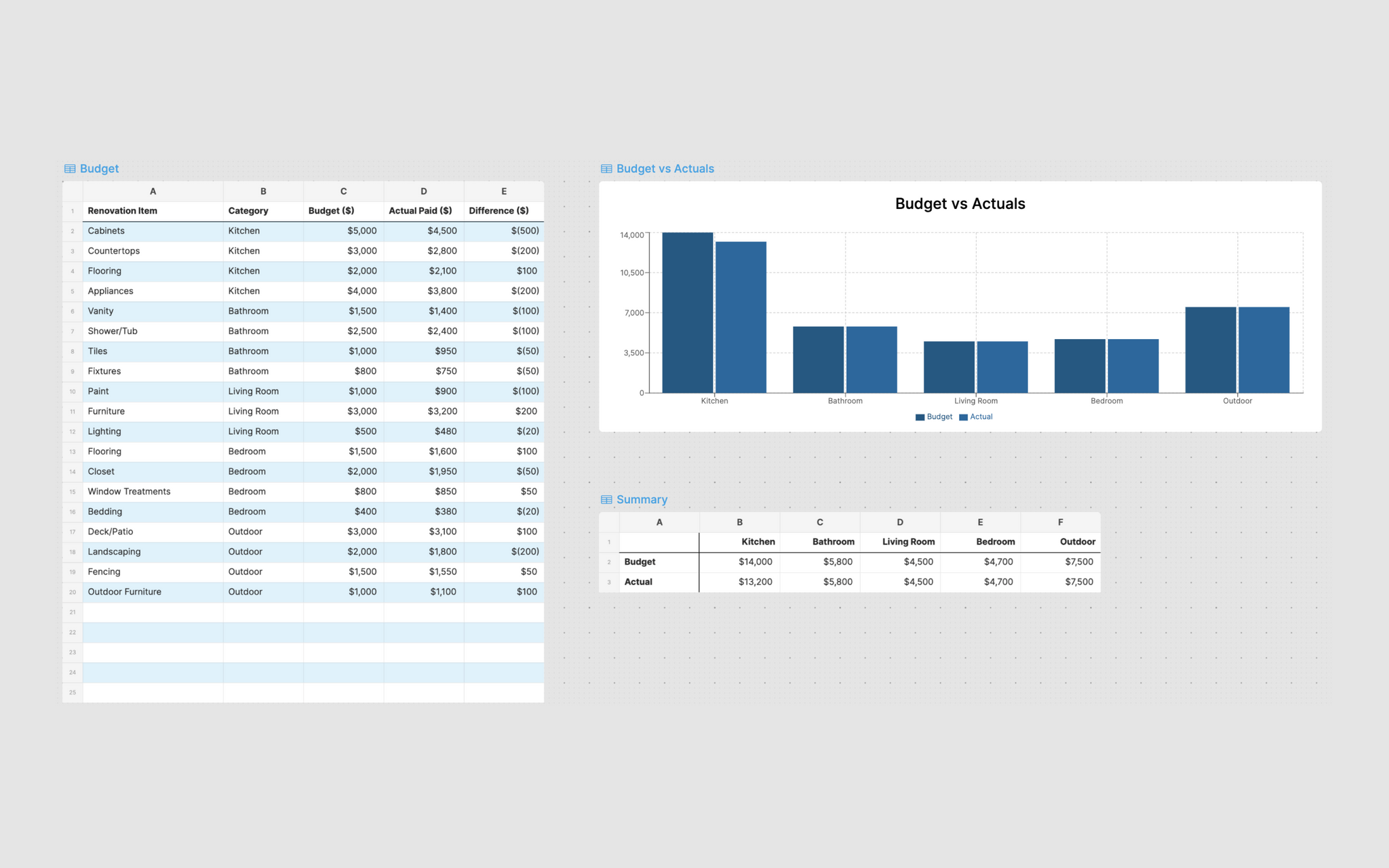Select column F header in Summary table
Viewport: 1389px width, 868px height.
pyautogui.click(x=1061, y=522)
